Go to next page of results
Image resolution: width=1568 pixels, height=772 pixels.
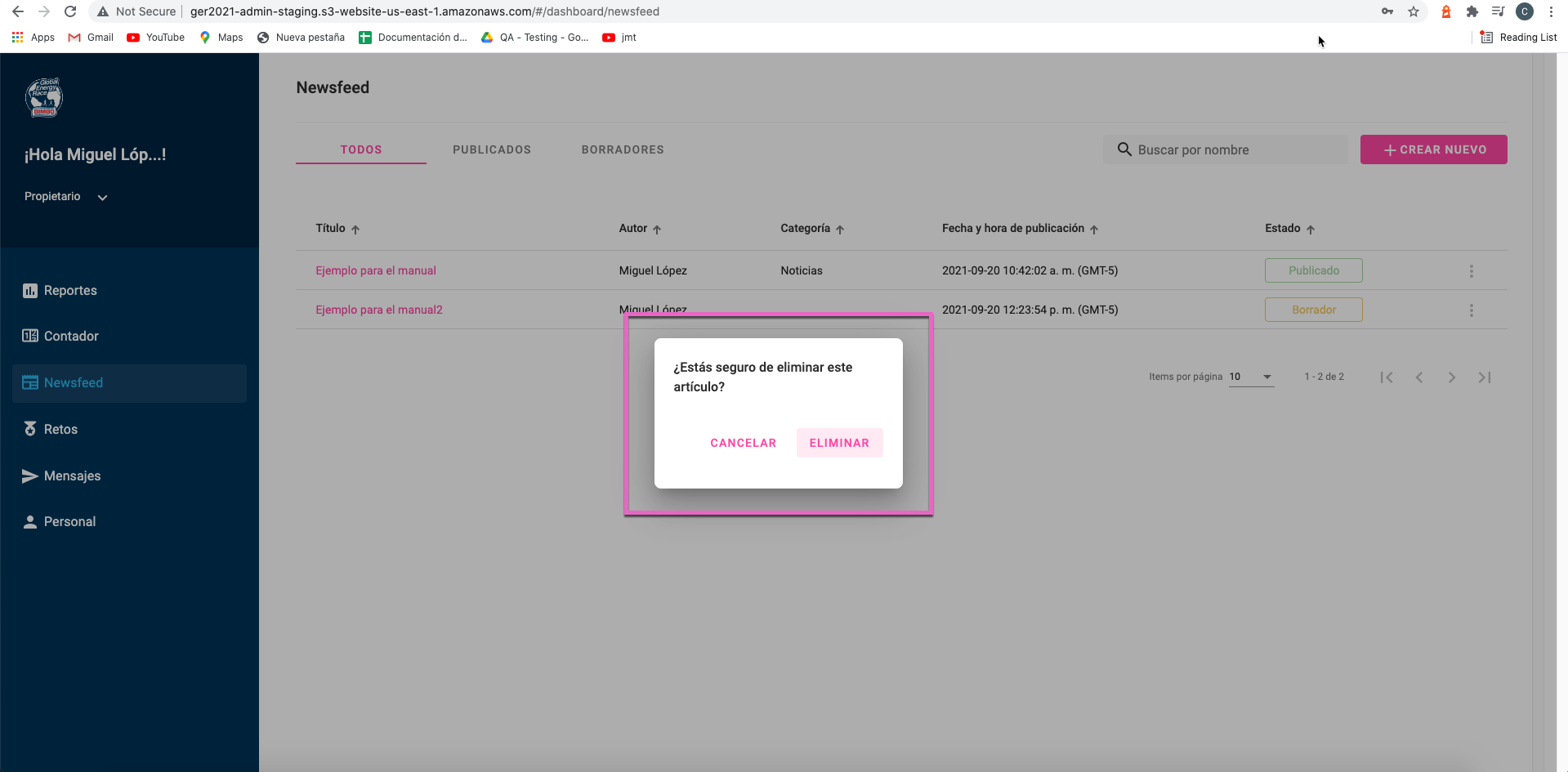(x=1452, y=377)
